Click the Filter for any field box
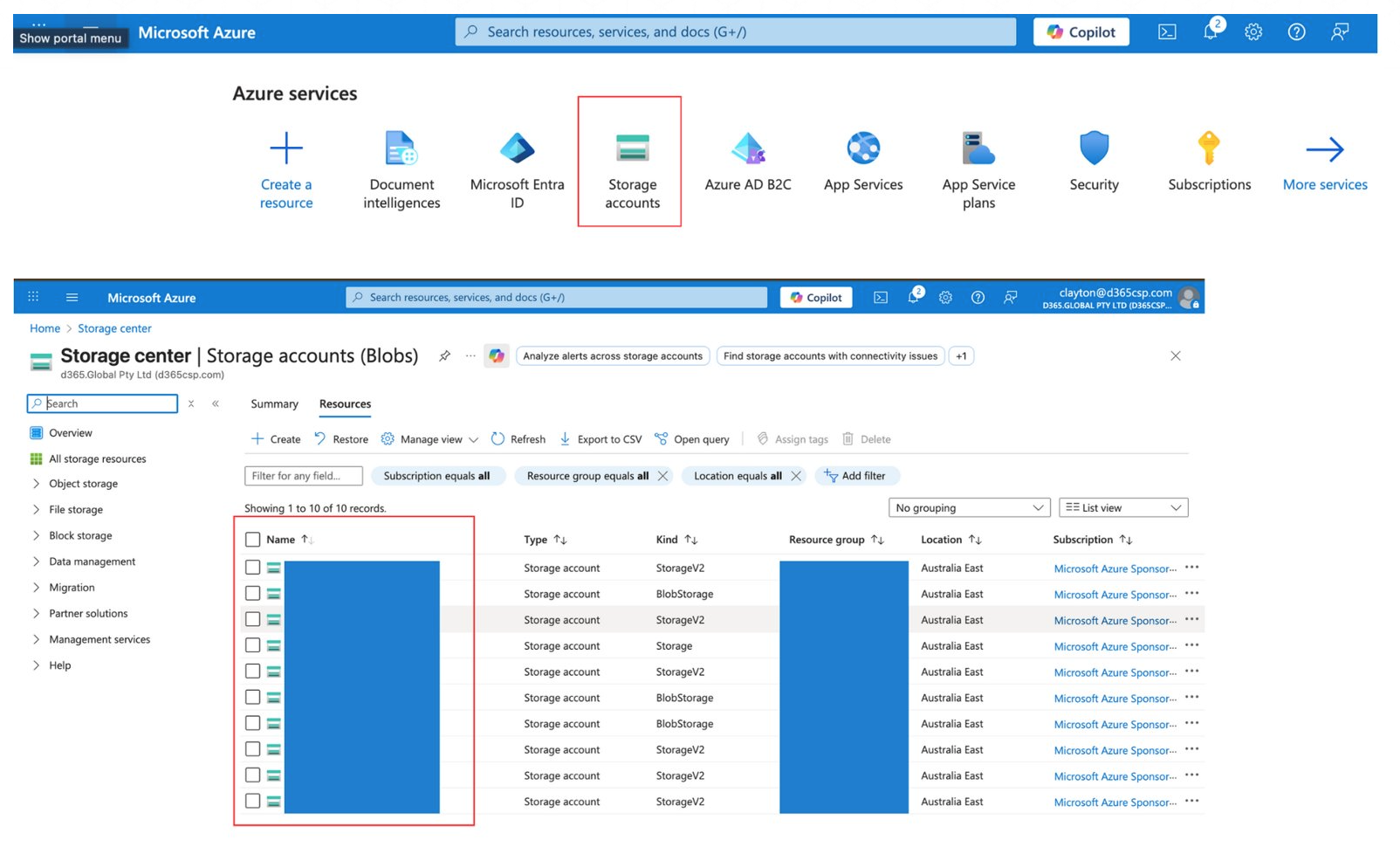Image resolution: width=1400 pixels, height=861 pixels. (303, 476)
